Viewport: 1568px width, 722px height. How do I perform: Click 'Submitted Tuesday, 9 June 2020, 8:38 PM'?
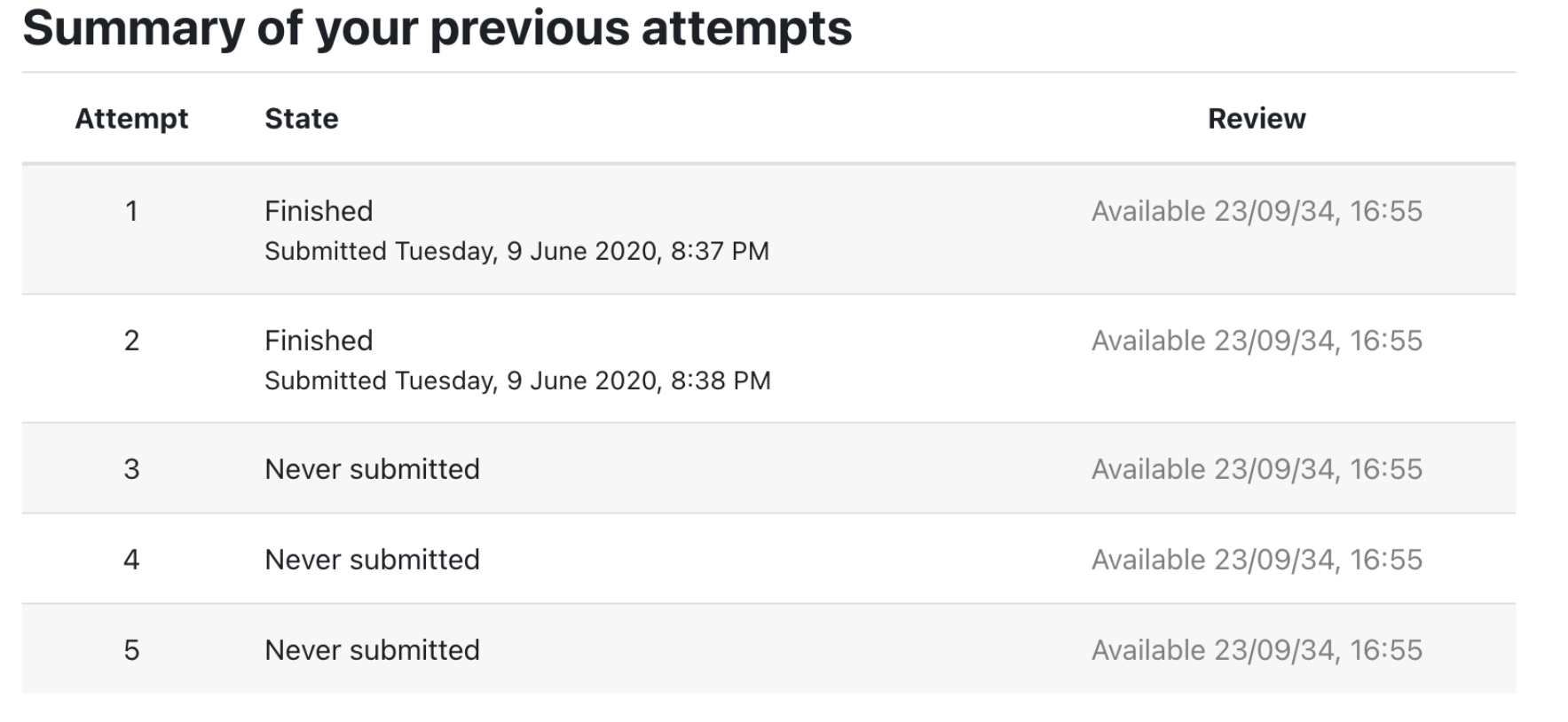pos(517,381)
